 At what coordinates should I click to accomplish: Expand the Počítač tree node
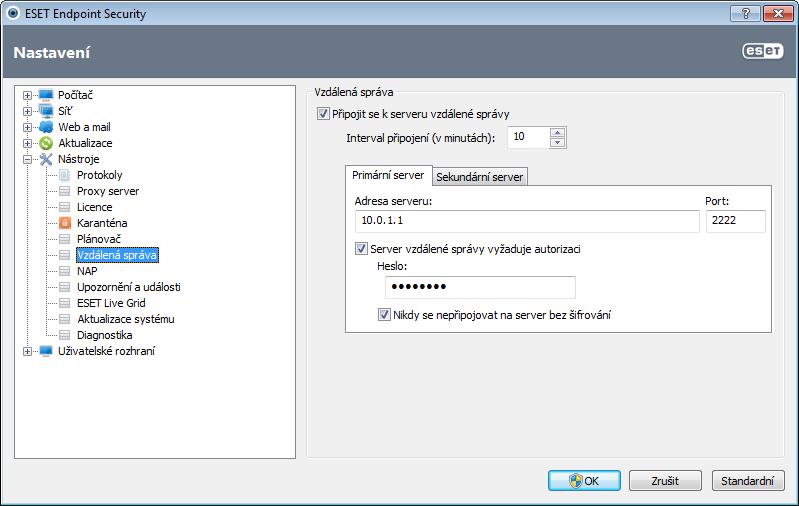tap(28, 95)
